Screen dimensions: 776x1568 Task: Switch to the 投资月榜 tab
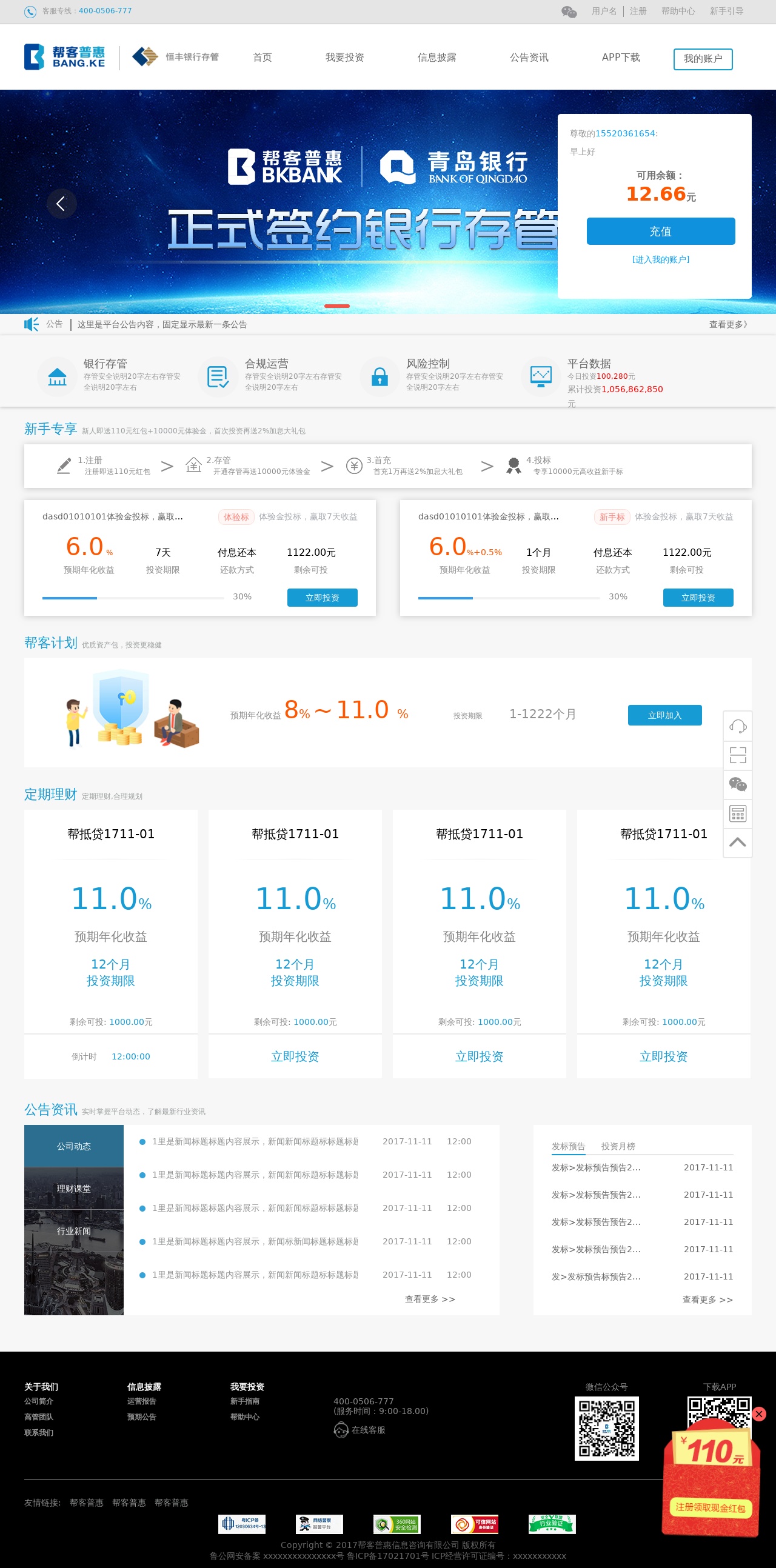coord(618,1146)
